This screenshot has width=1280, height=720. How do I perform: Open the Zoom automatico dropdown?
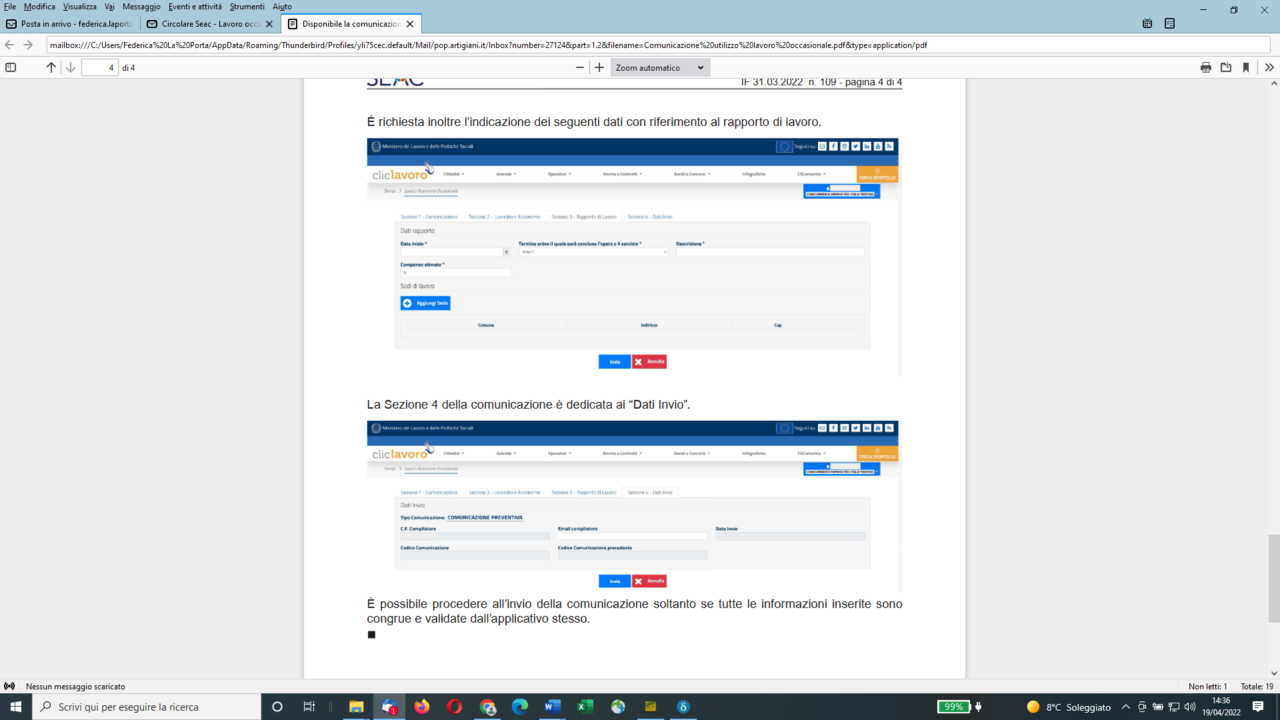tap(660, 68)
